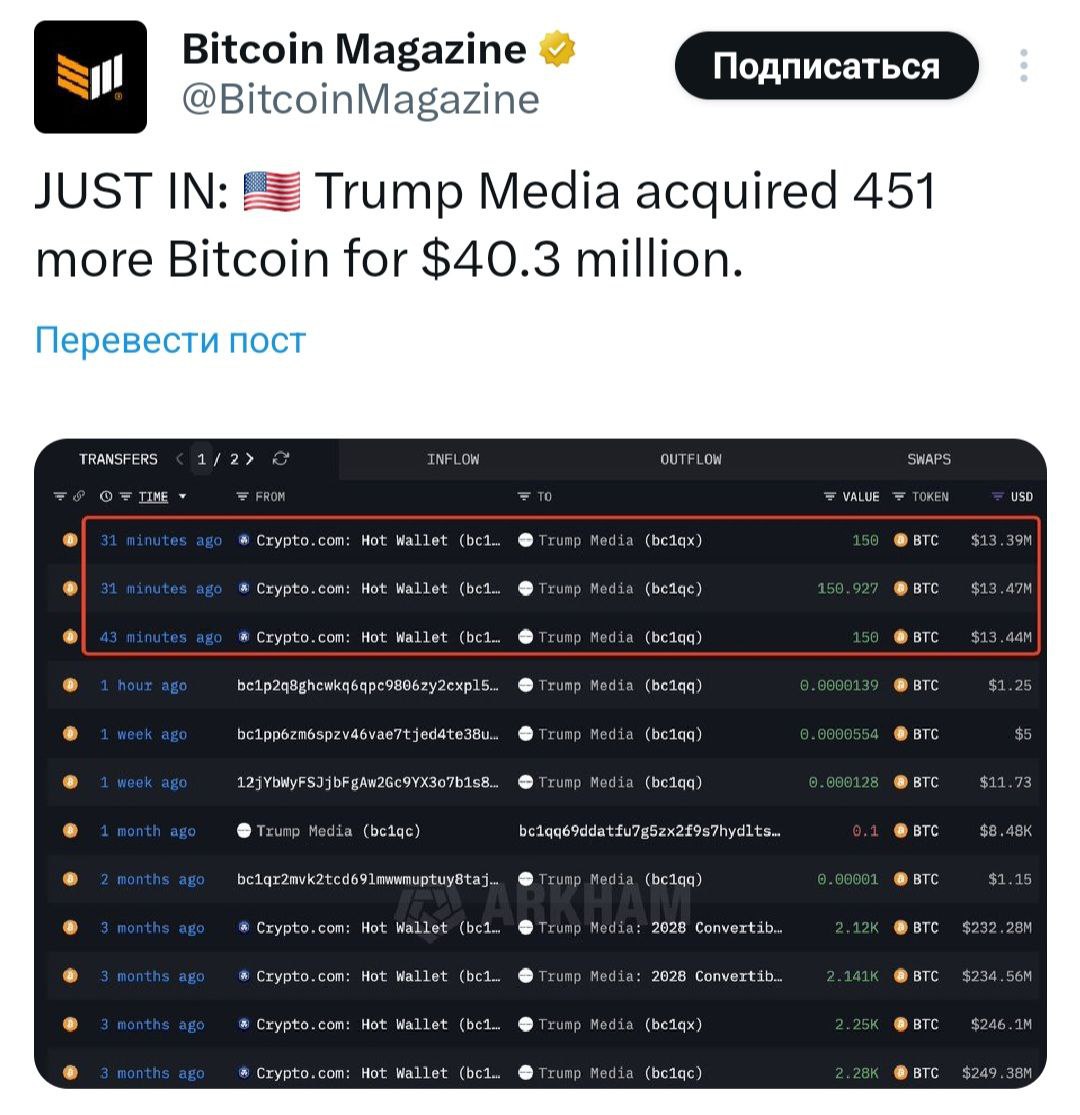Click the refresh transfers icon
This screenshot has height=1115, width=1080.
point(281,460)
